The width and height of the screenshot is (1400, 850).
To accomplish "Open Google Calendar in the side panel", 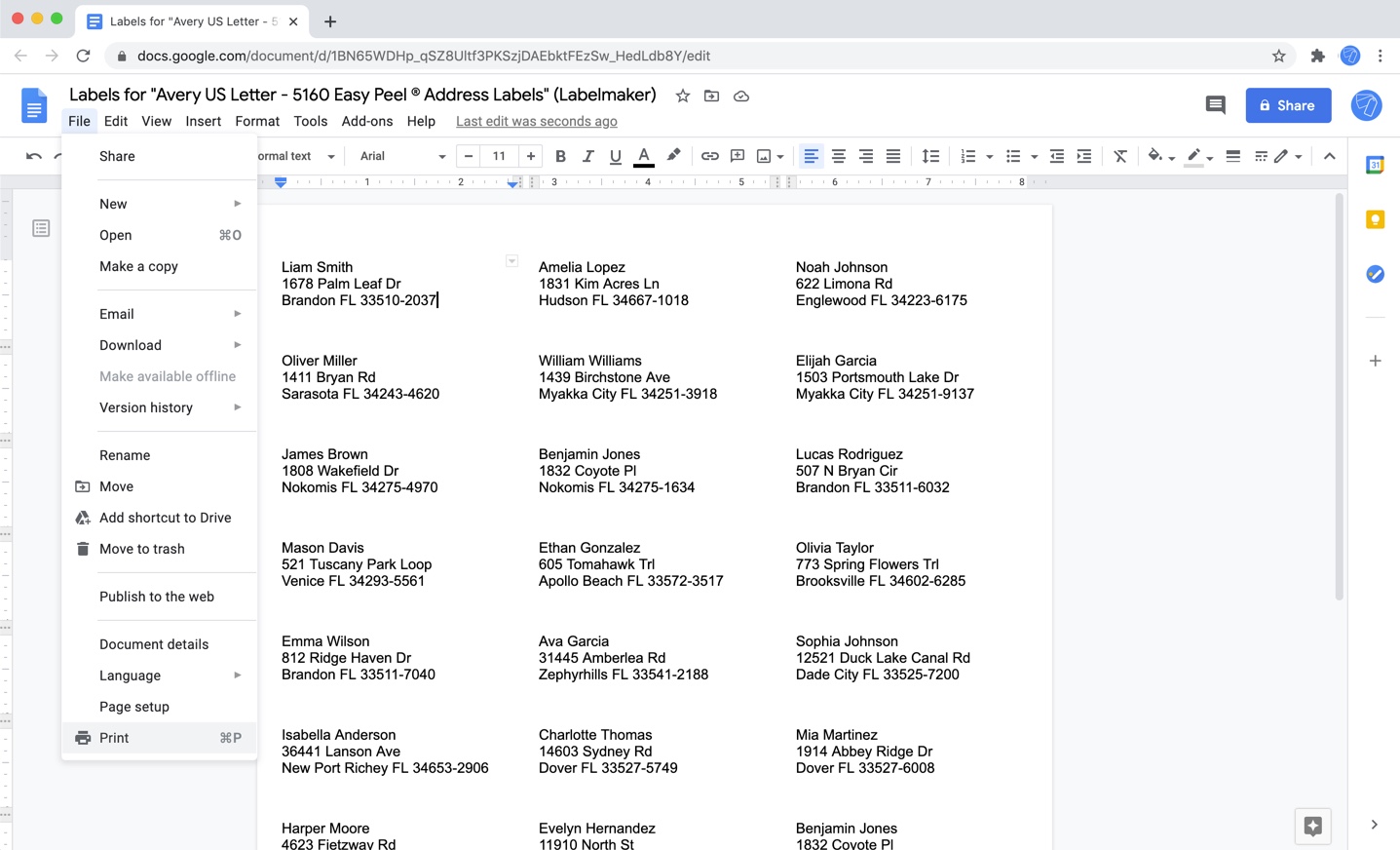I will click(x=1375, y=165).
